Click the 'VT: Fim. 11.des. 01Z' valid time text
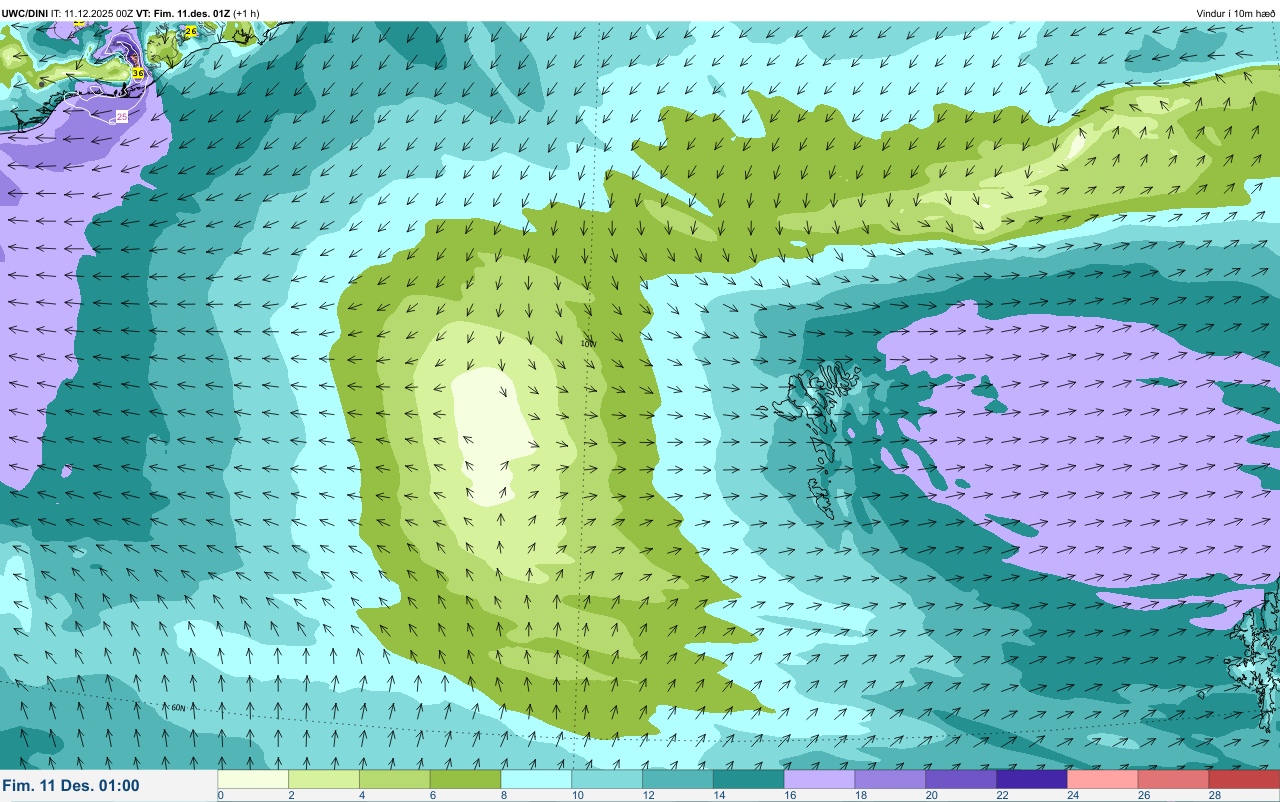This screenshot has width=1280, height=802. pyautogui.click(x=183, y=13)
